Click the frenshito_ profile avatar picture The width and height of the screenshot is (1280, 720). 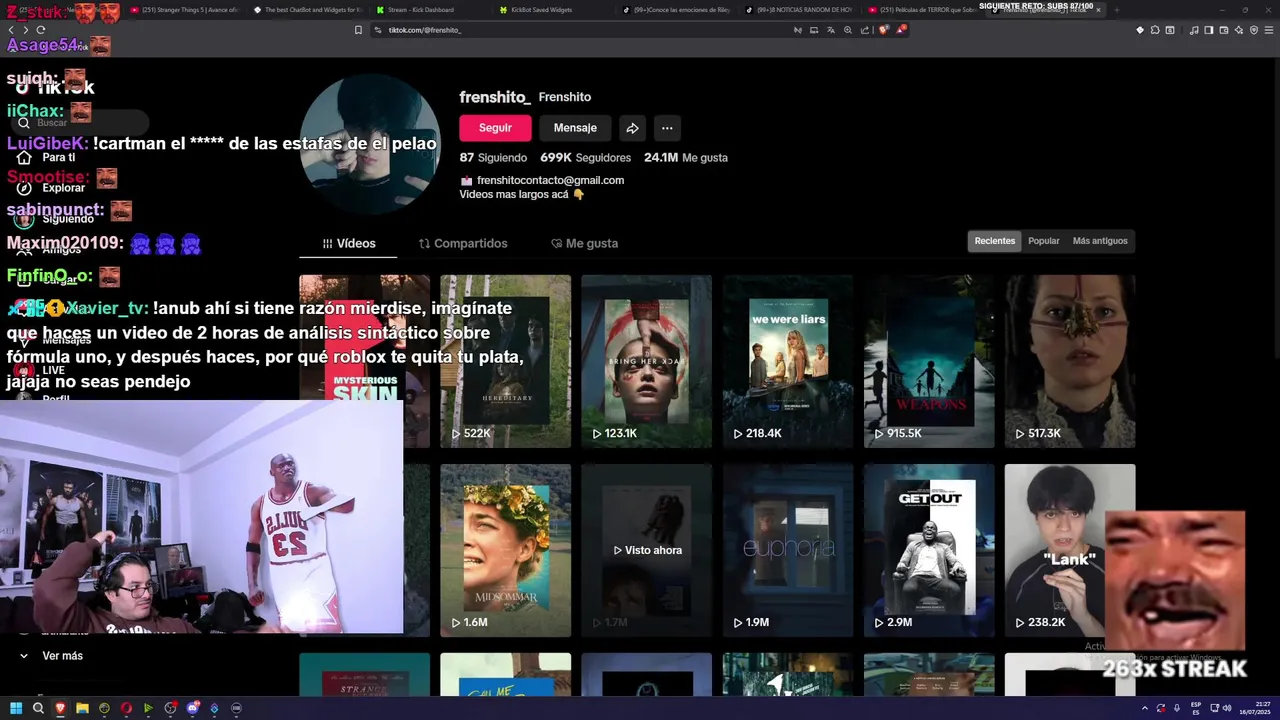[370, 146]
